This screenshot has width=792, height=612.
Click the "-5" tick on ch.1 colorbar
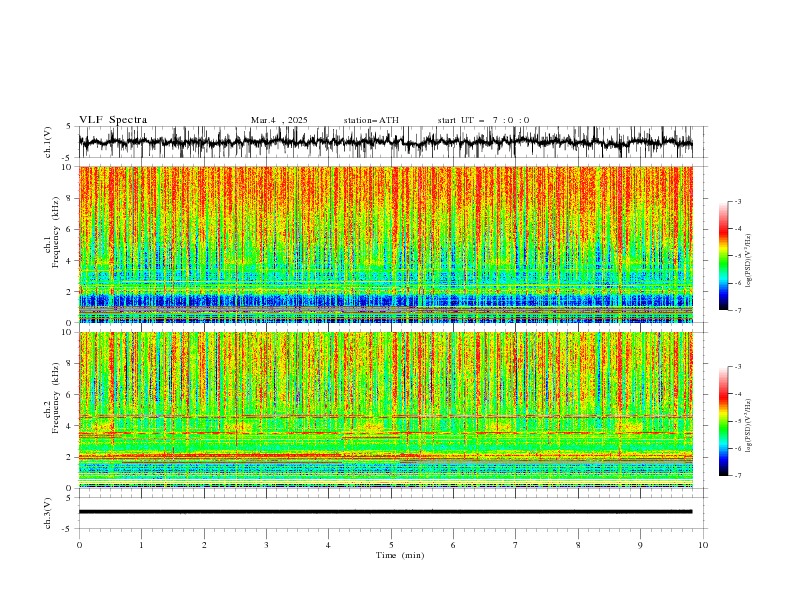pos(737,256)
